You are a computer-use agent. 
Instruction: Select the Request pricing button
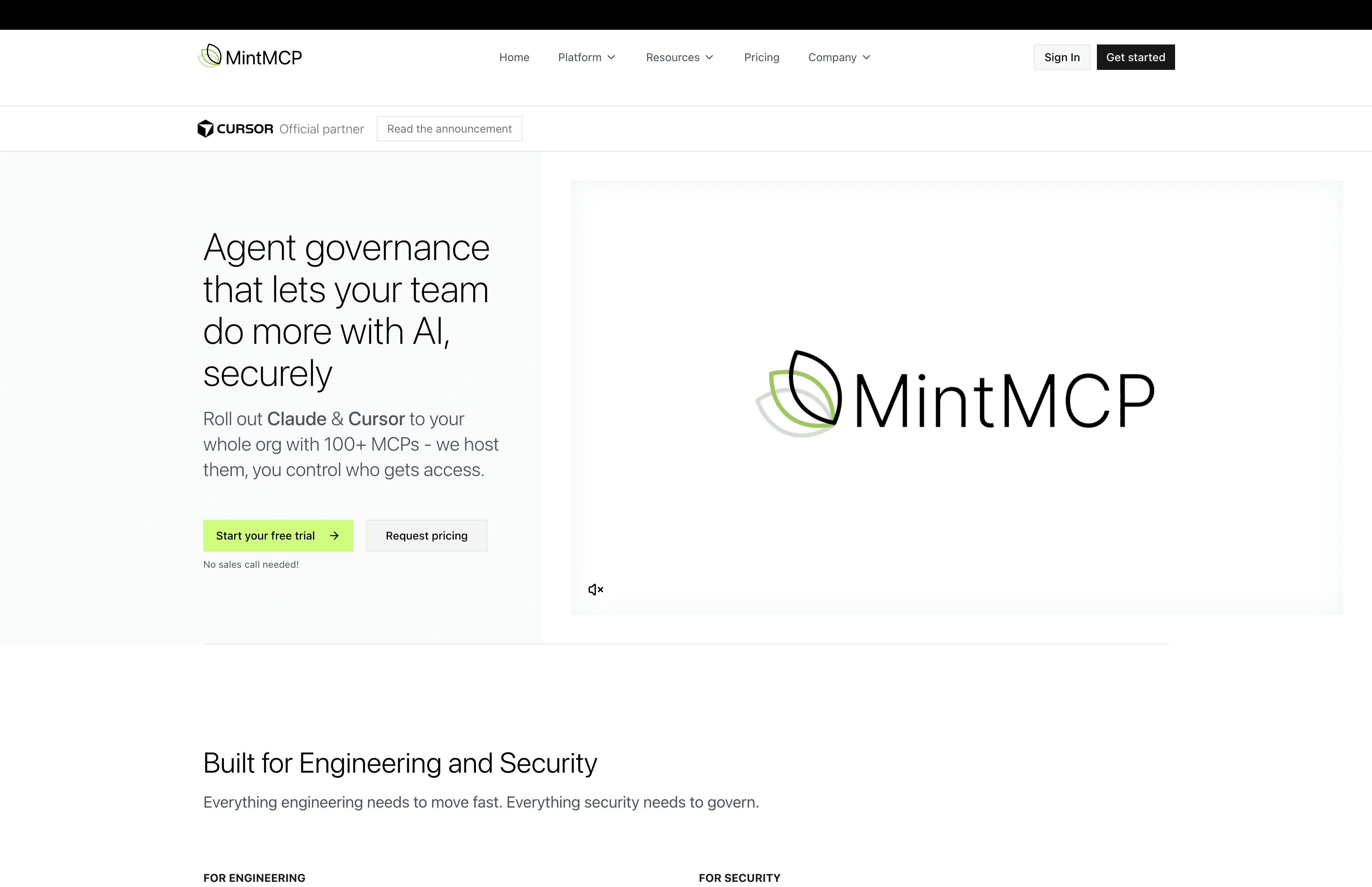426,536
